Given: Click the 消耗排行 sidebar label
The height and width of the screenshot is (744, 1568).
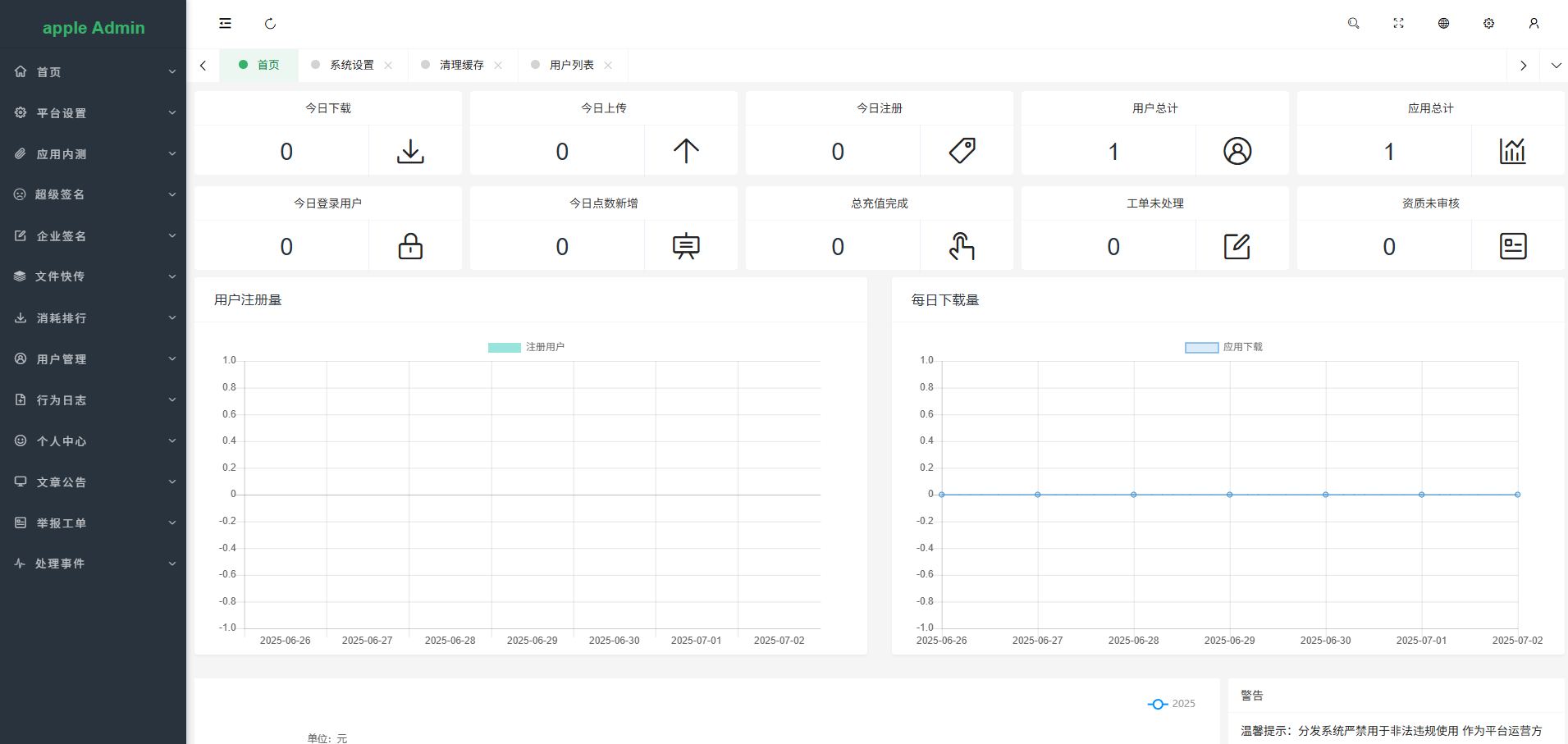Looking at the screenshot, I should [x=62, y=318].
